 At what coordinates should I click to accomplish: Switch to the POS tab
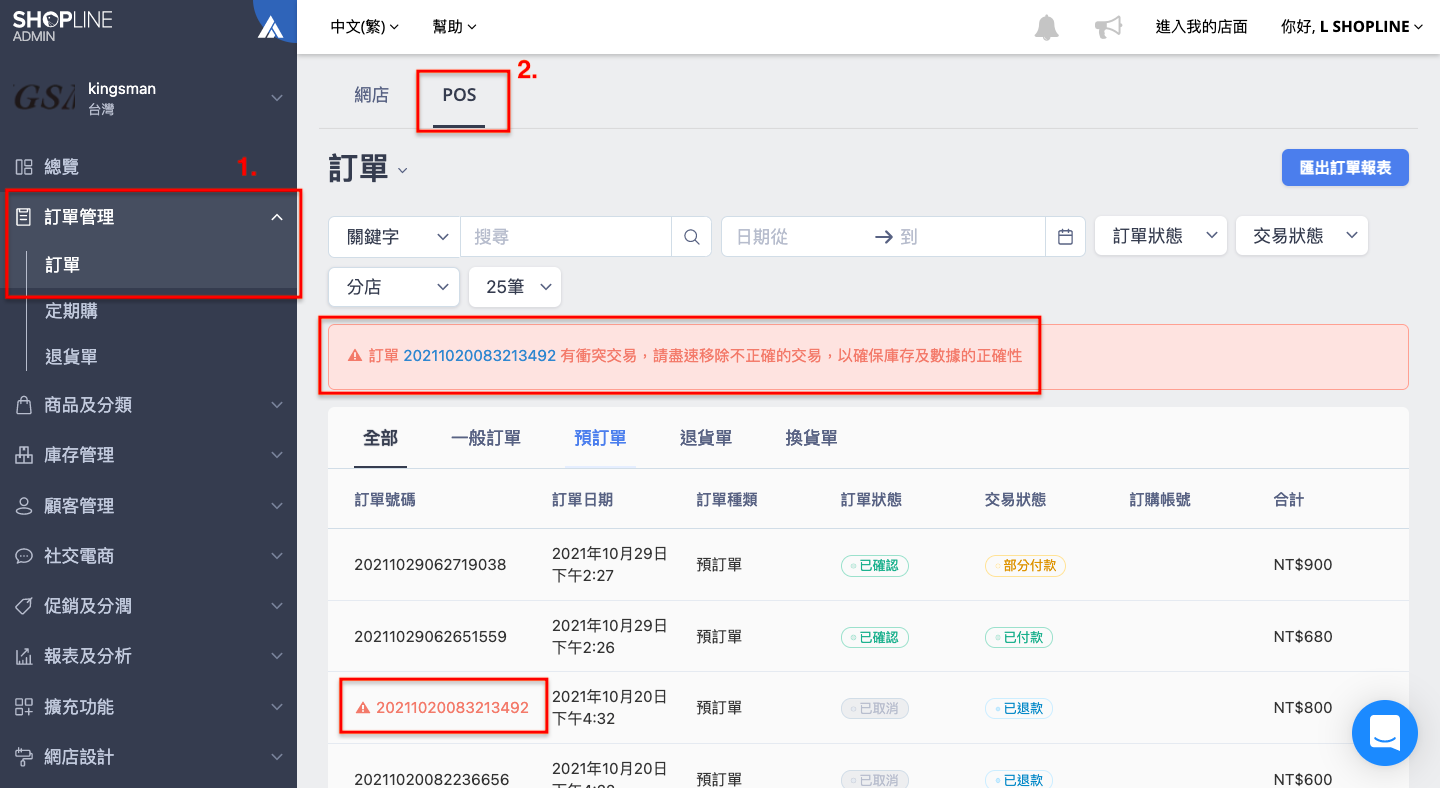(x=460, y=96)
